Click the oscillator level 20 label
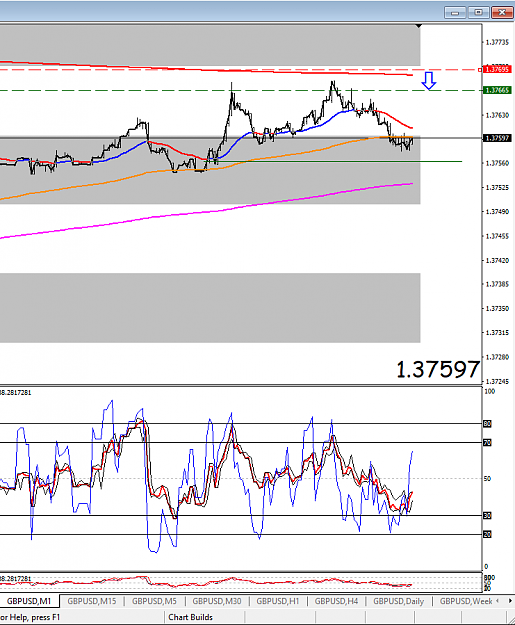The height and width of the screenshot is (625, 515). (487, 534)
